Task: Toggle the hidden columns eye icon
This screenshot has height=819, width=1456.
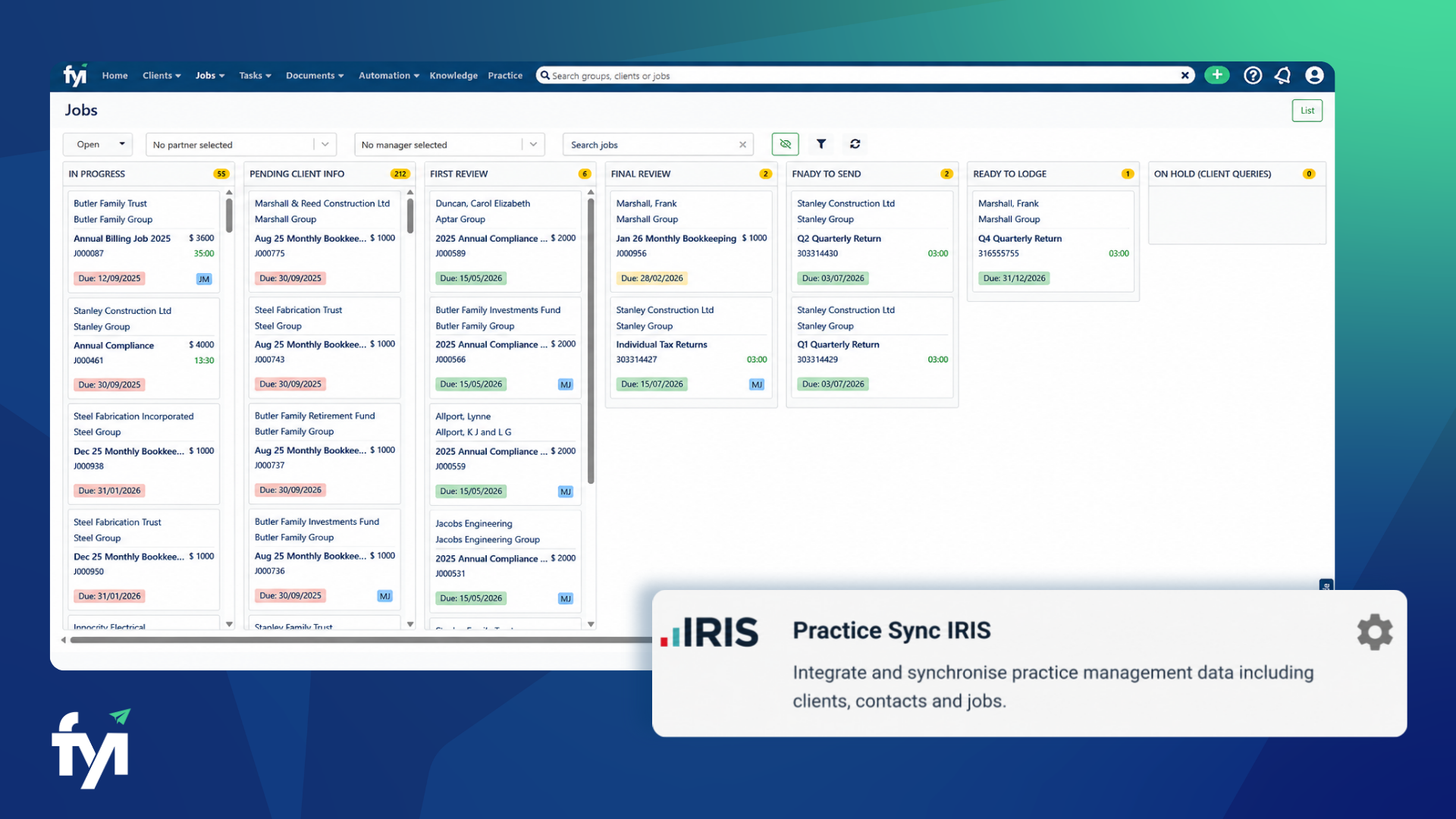Action: point(786,144)
